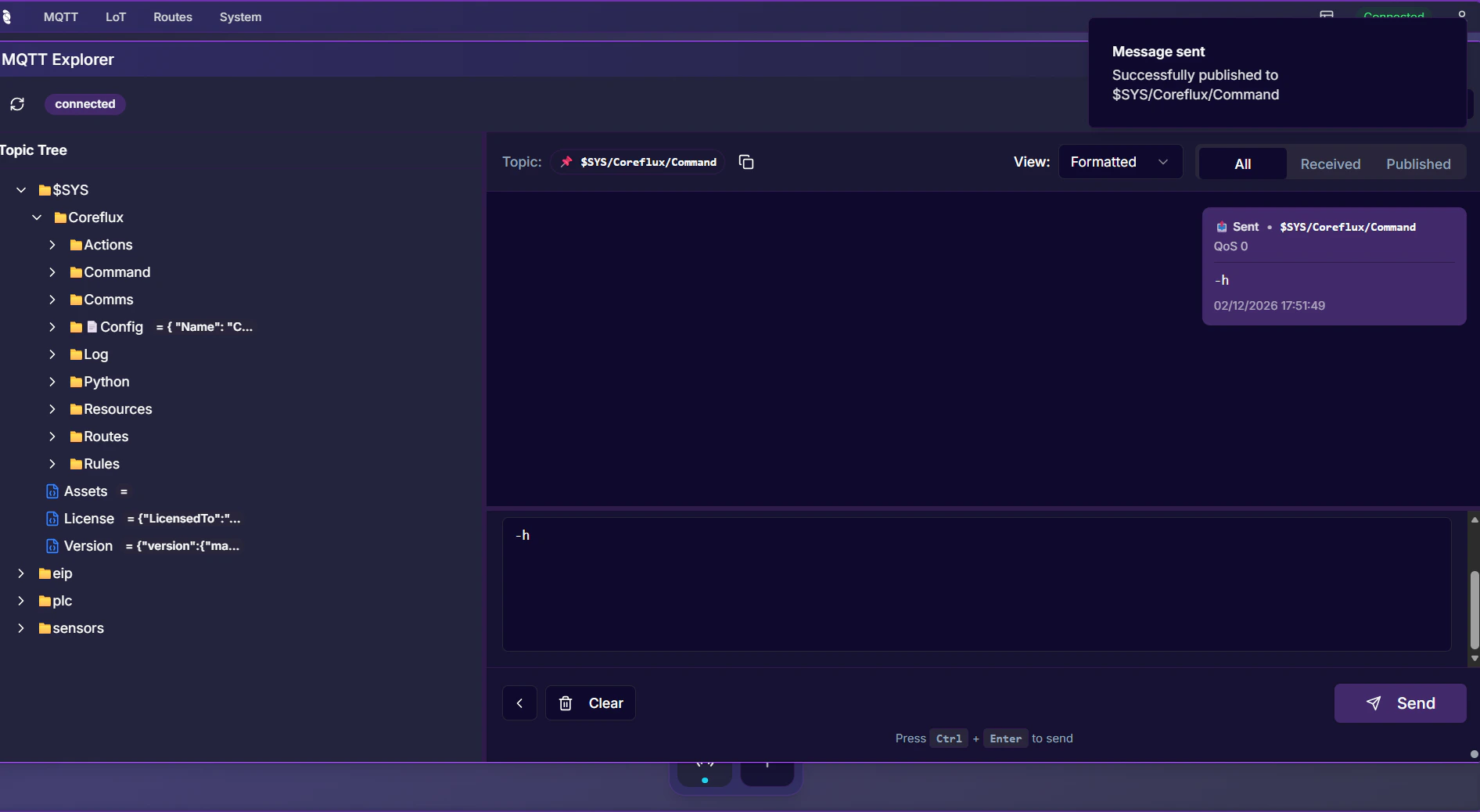Image resolution: width=1480 pixels, height=812 pixels.
Task: Click the scrollbar down arrow of editor
Action: [1475, 659]
